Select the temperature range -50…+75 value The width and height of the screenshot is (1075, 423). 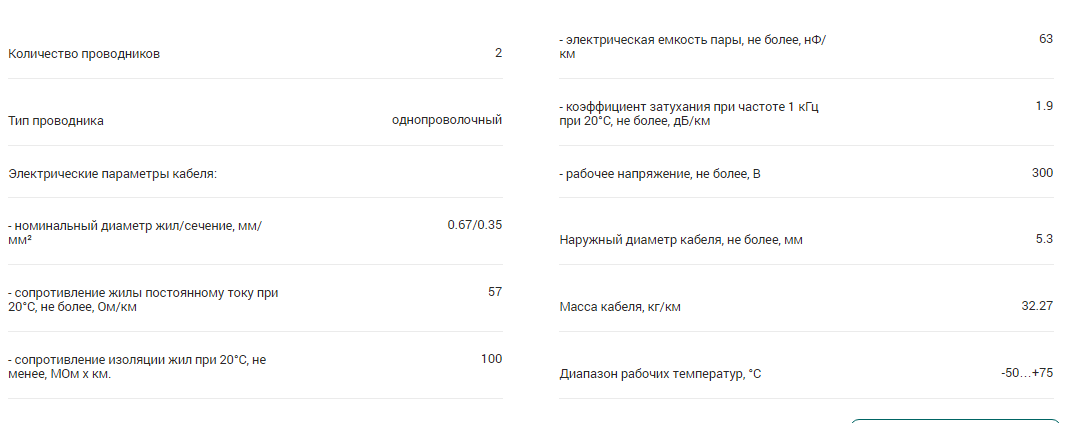click(x=1027, y=373)
